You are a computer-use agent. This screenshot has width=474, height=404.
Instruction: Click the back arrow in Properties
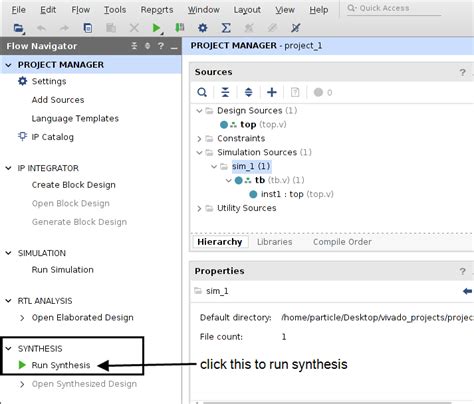coord(468,291)
